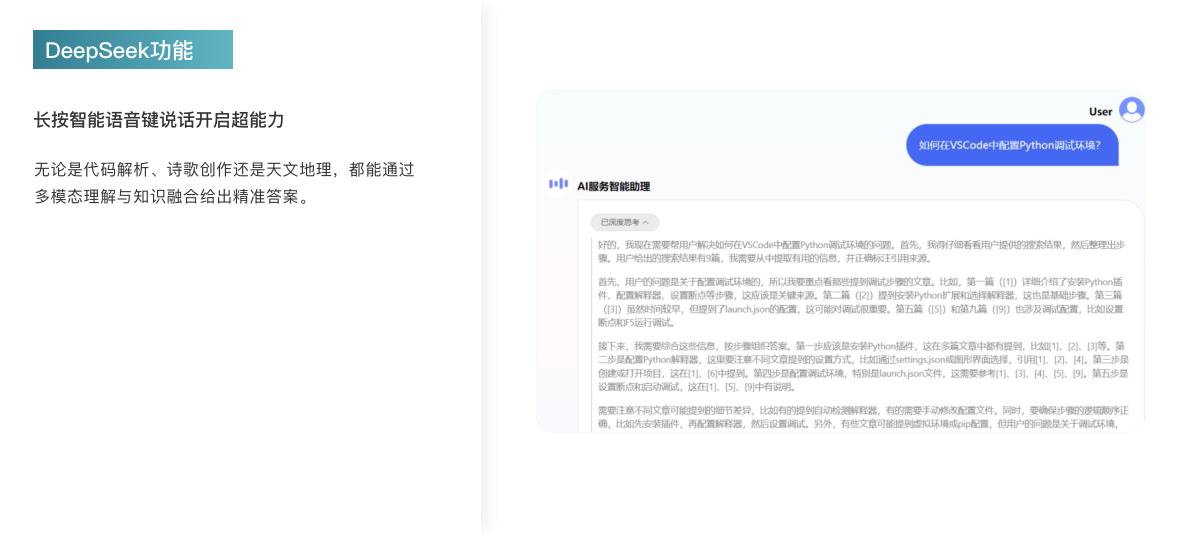Click the 多模态理解与知识融合 description line
The width and height of the screenshot is (1200, 536).
170,196
